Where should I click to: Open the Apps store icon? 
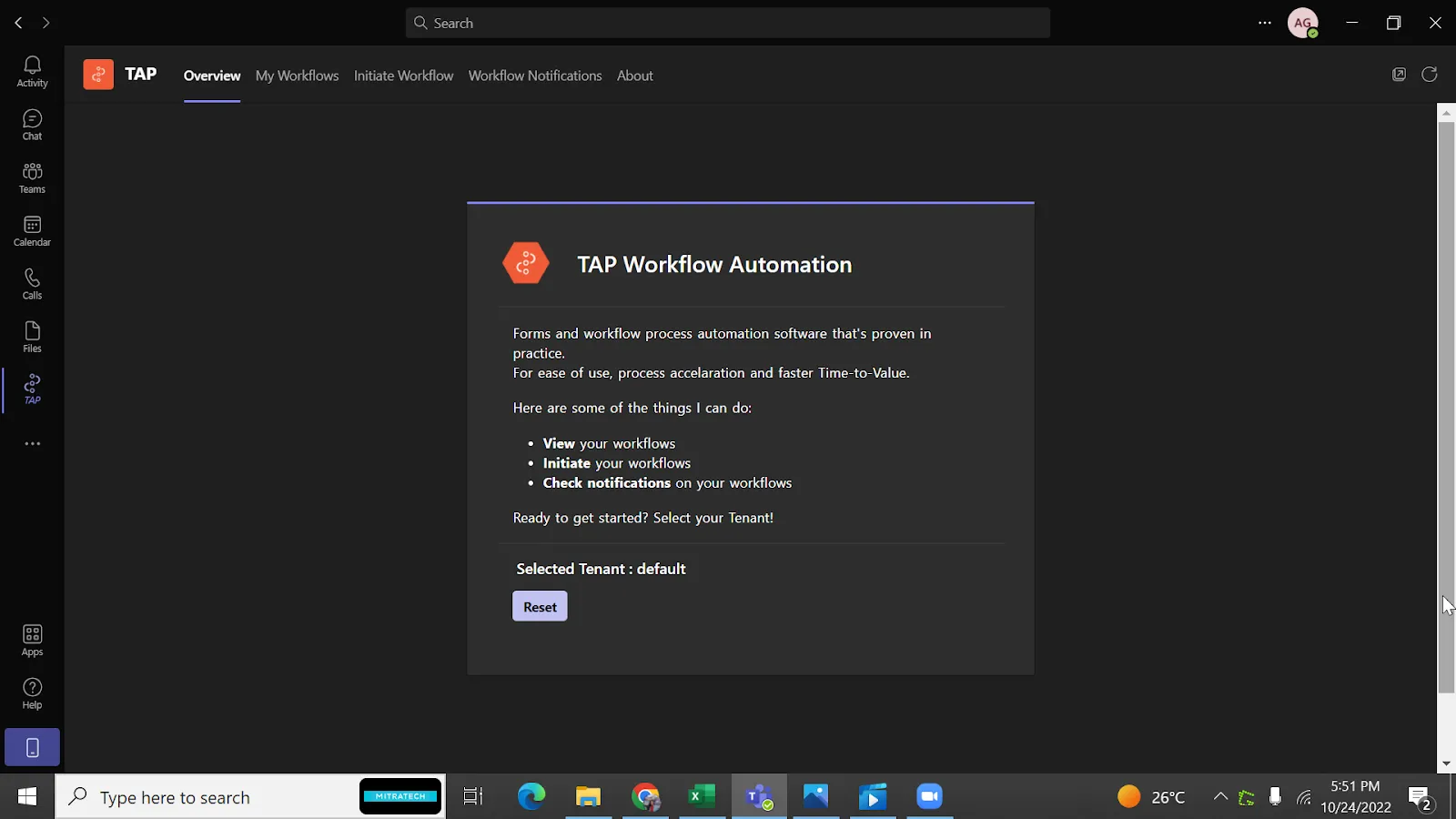[32, 640]
